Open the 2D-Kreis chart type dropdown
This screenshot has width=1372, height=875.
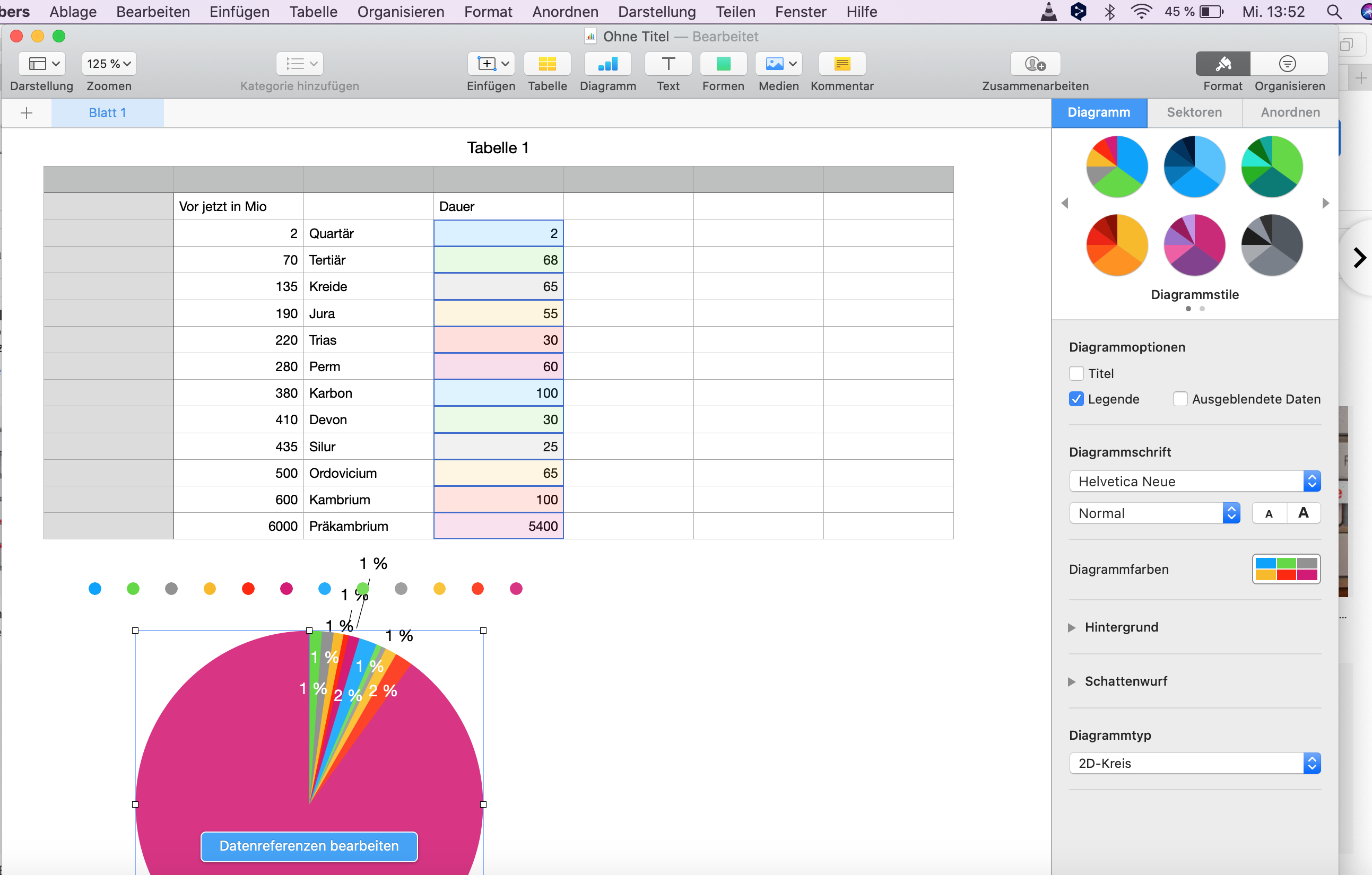click(1194, 763)
